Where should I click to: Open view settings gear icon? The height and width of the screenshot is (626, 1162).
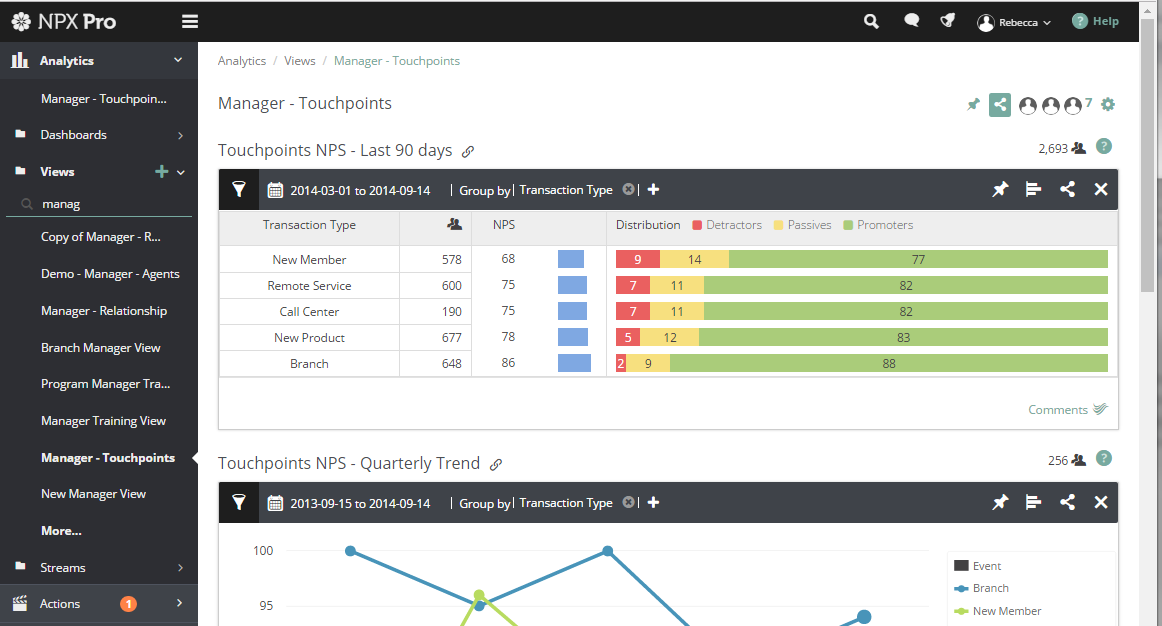tap(1108, 104)
